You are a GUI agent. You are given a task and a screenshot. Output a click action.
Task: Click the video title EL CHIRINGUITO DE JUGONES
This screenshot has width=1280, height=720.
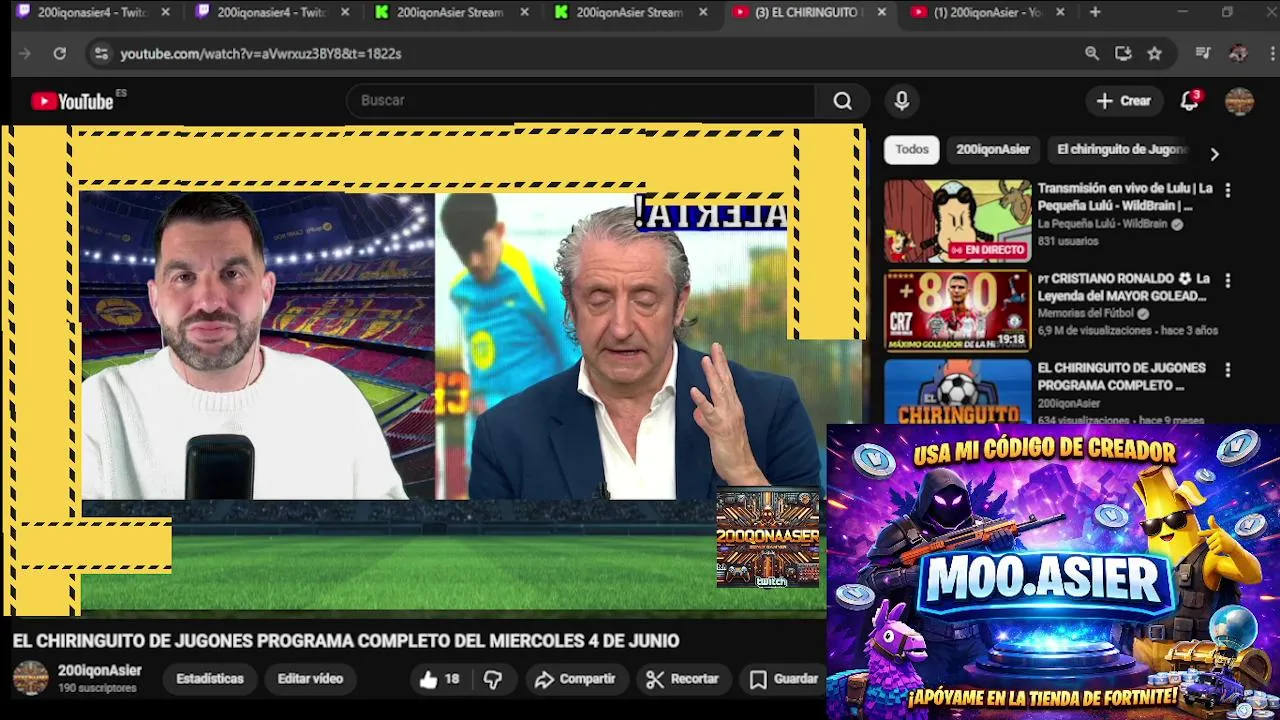click(346, 641)
